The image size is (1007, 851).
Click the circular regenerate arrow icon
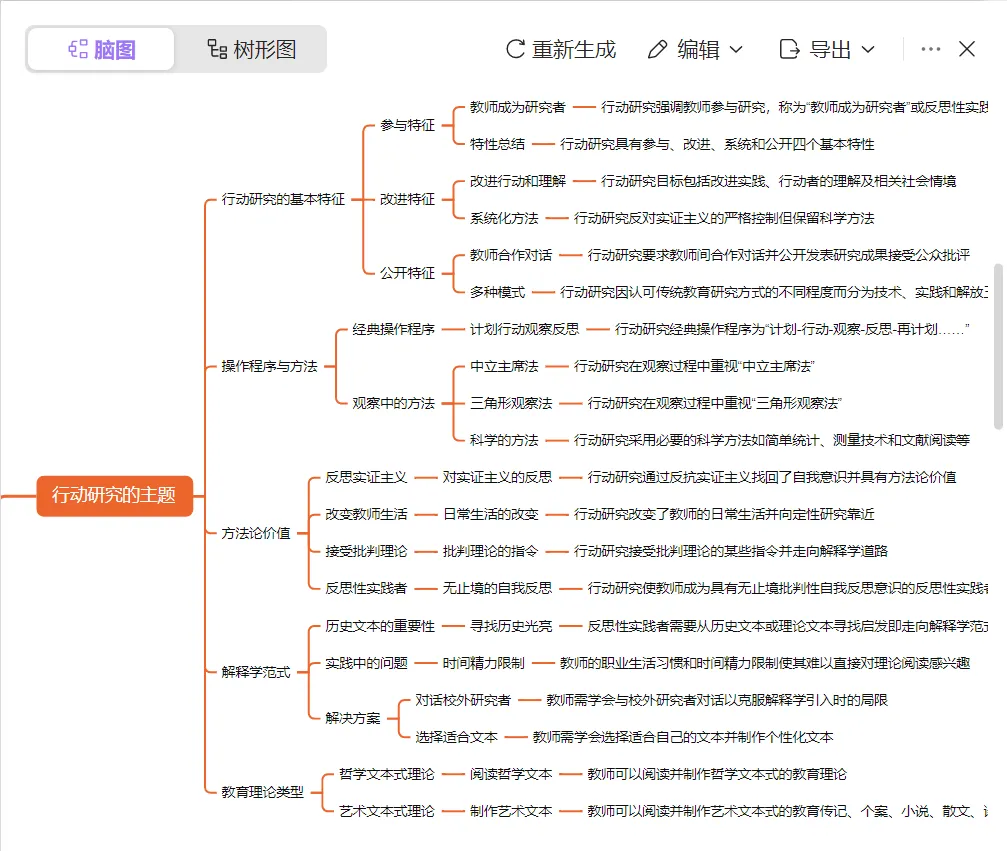point(515,49)
